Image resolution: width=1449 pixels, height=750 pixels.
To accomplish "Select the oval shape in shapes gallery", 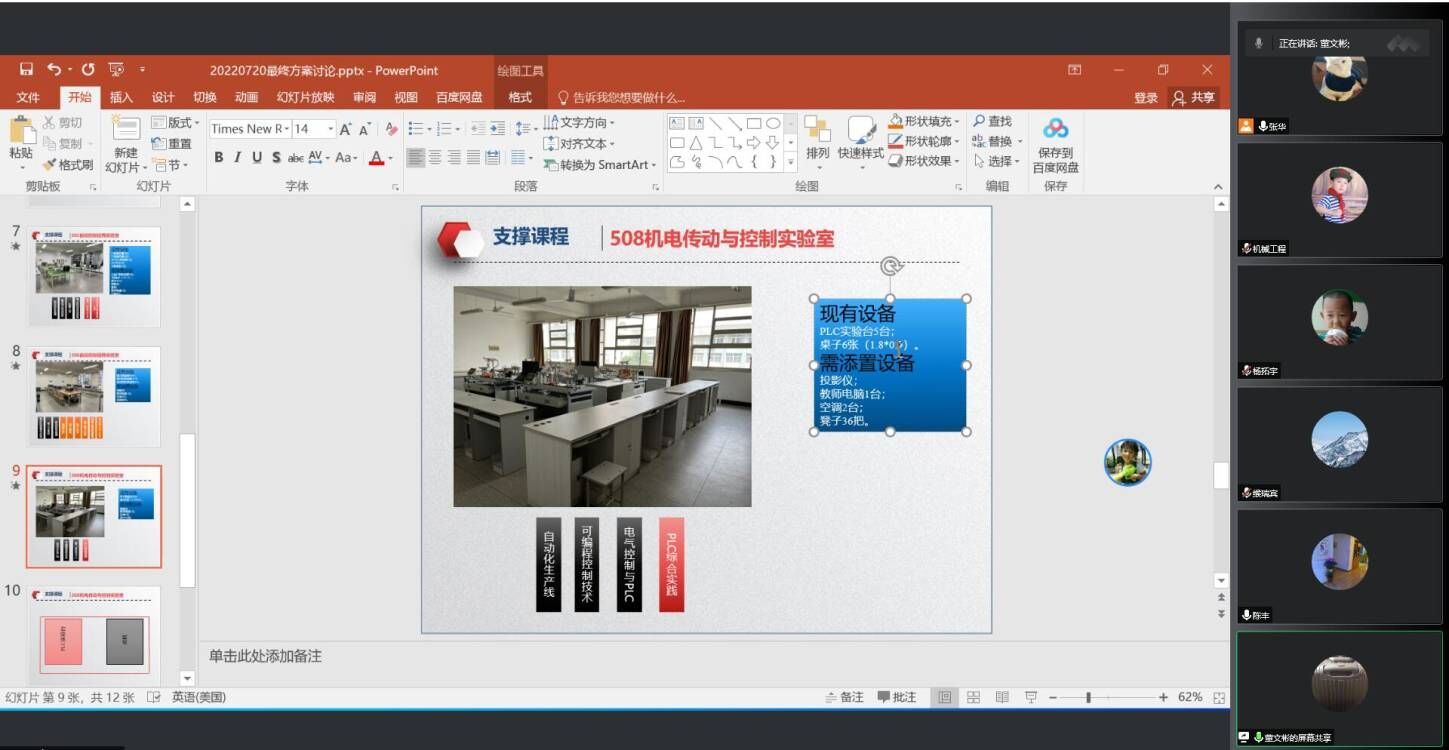I will 773,124.
